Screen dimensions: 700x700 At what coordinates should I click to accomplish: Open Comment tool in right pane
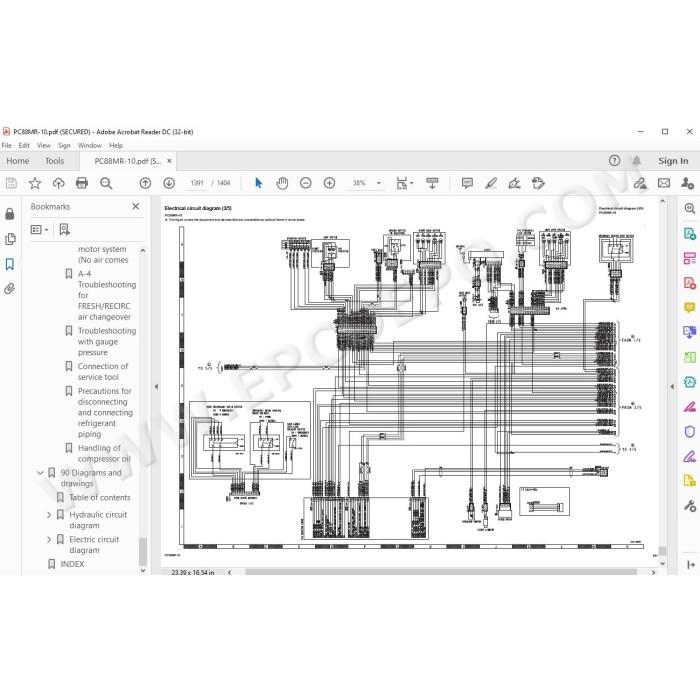(x=690, y=308)
